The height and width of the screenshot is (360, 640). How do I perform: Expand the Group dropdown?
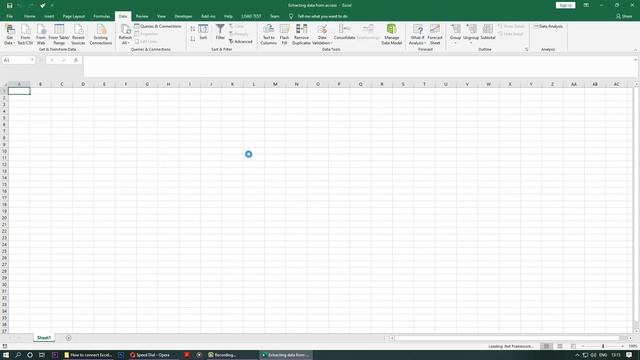[455, 43]
